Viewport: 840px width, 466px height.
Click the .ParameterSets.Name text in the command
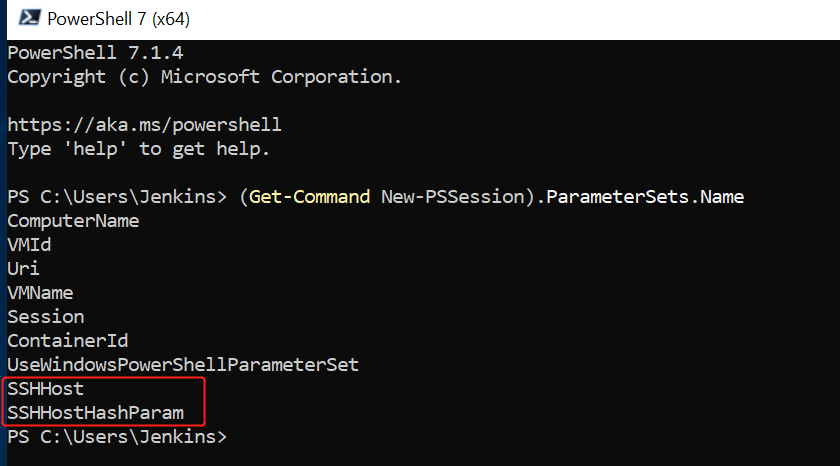click(634, 197)
